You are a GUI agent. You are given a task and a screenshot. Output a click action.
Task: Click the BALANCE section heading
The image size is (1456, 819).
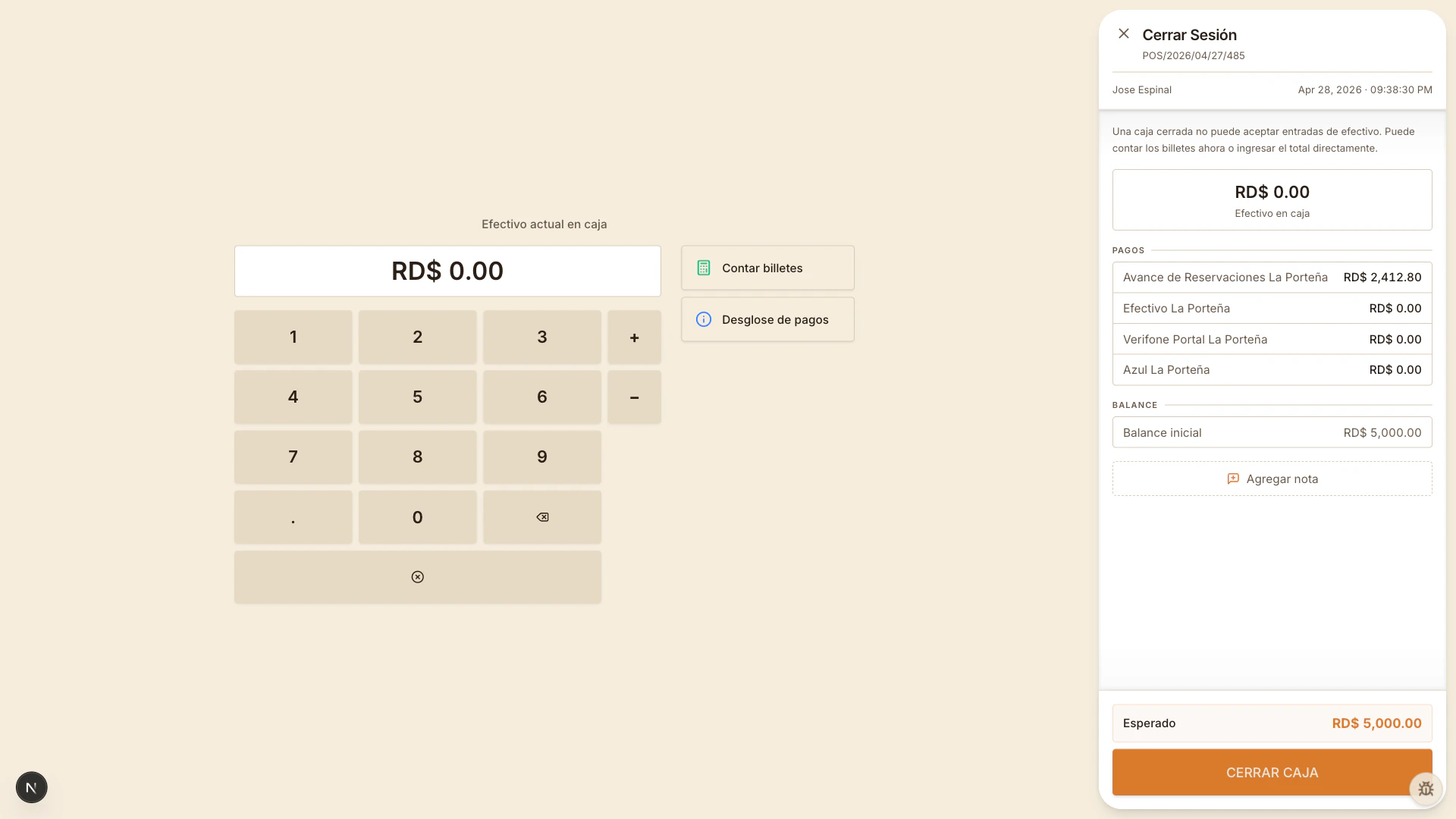pyautogui.click(x=1134, y=405)
